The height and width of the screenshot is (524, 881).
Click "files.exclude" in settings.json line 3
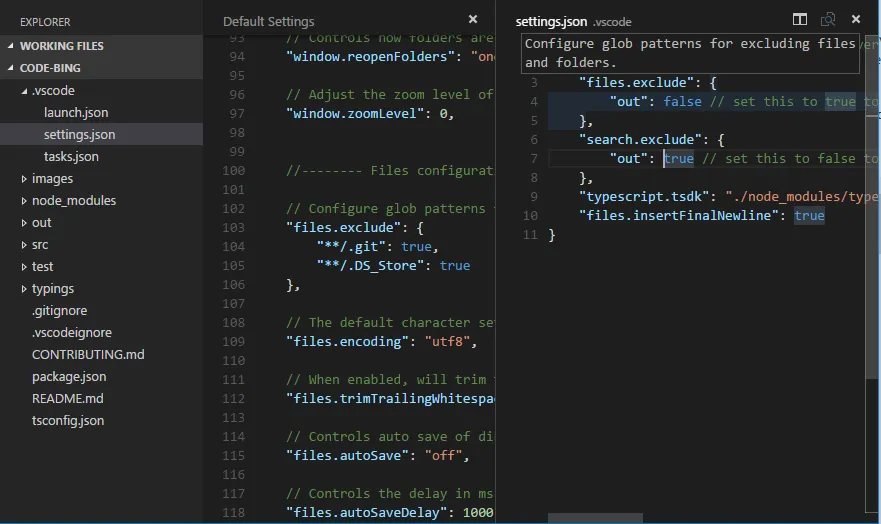637,83
